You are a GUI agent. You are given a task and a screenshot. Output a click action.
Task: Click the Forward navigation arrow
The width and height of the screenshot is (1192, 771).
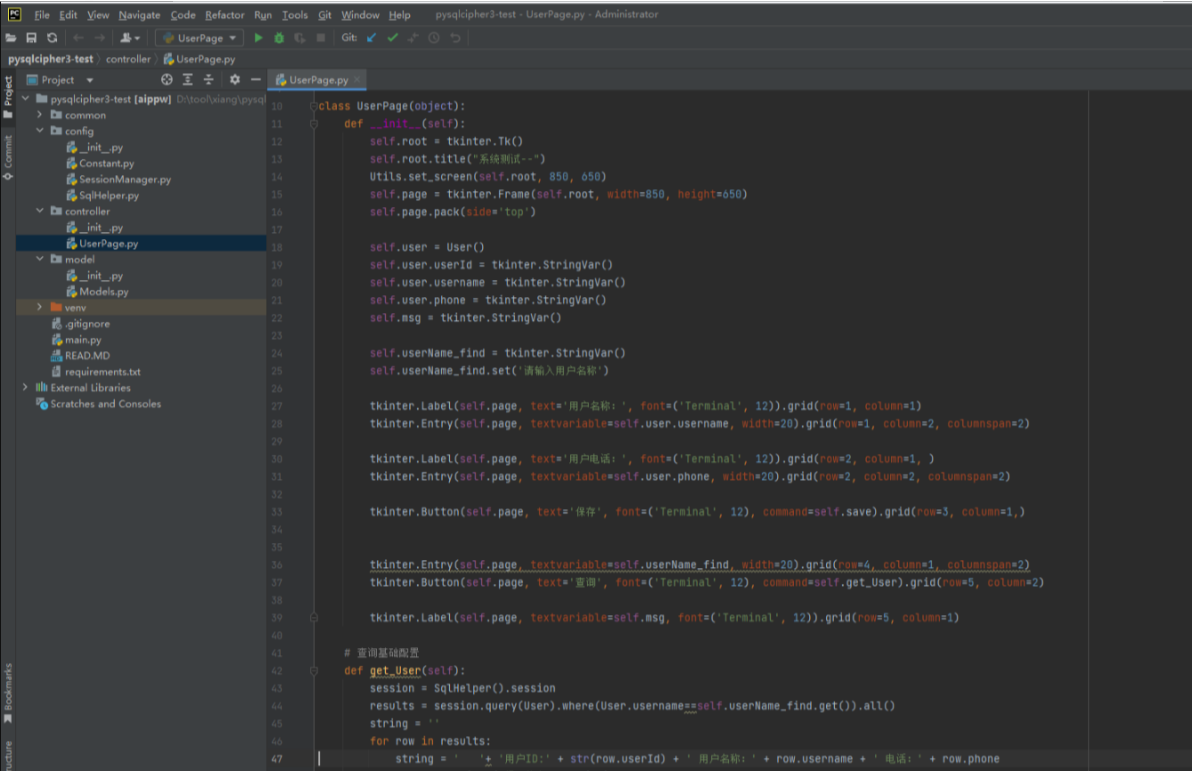click(x=100, y=38)
